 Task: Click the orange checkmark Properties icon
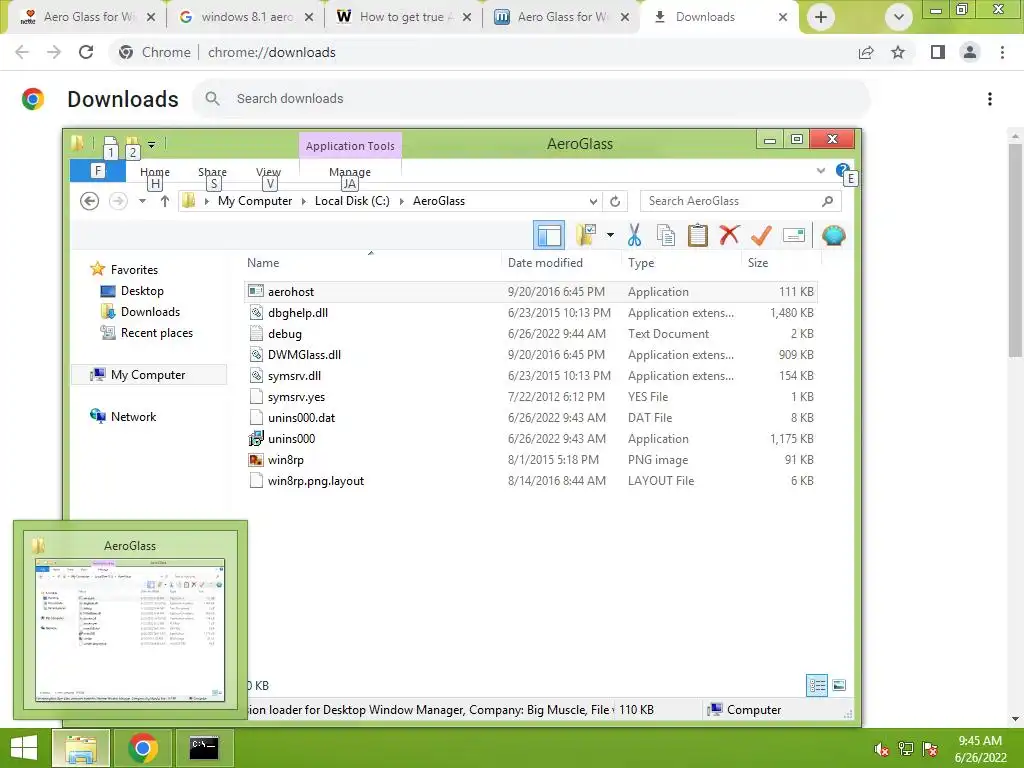pyautogui.click(x=761, y=235)
